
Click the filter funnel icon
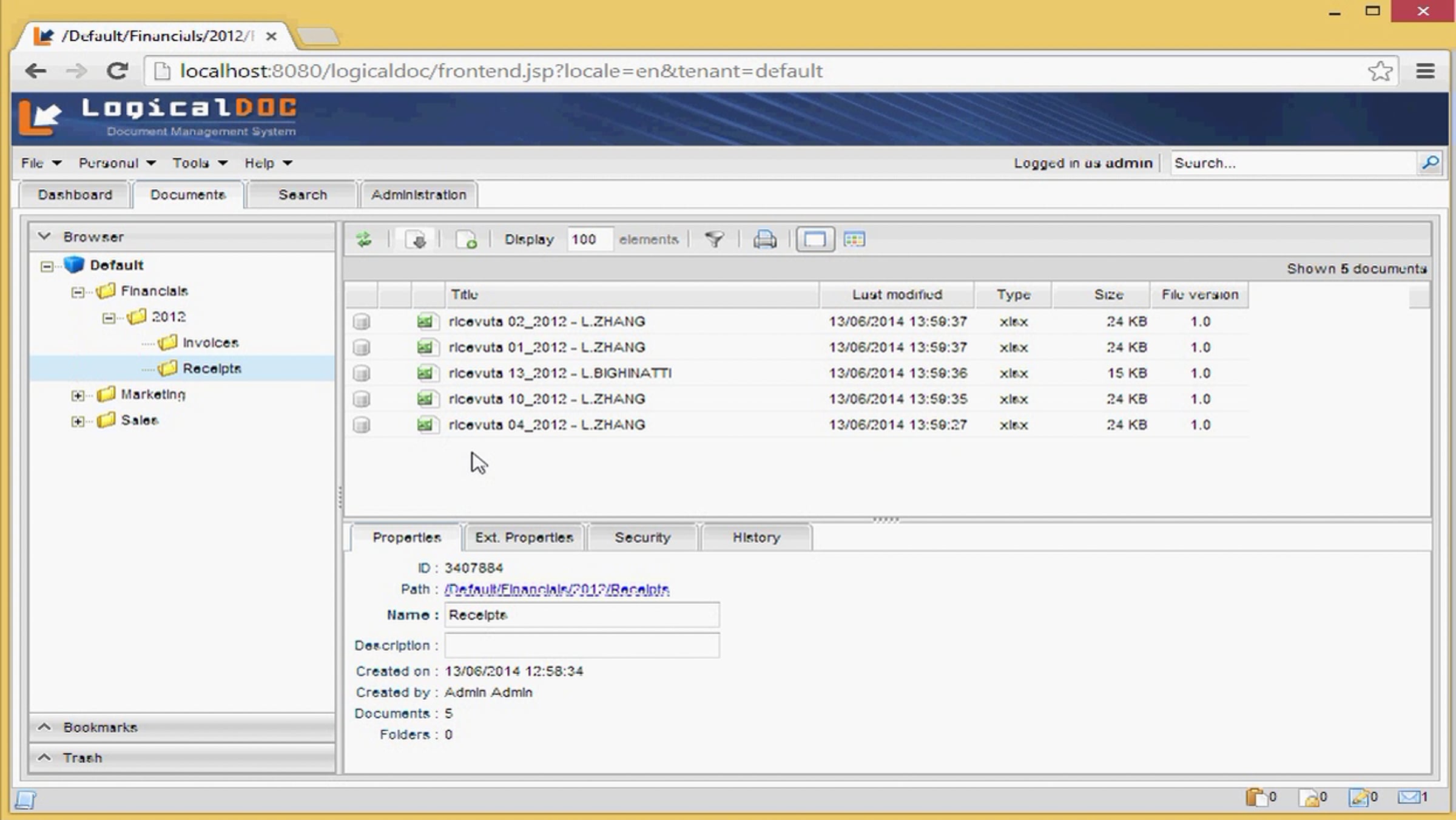coord(714,239)
